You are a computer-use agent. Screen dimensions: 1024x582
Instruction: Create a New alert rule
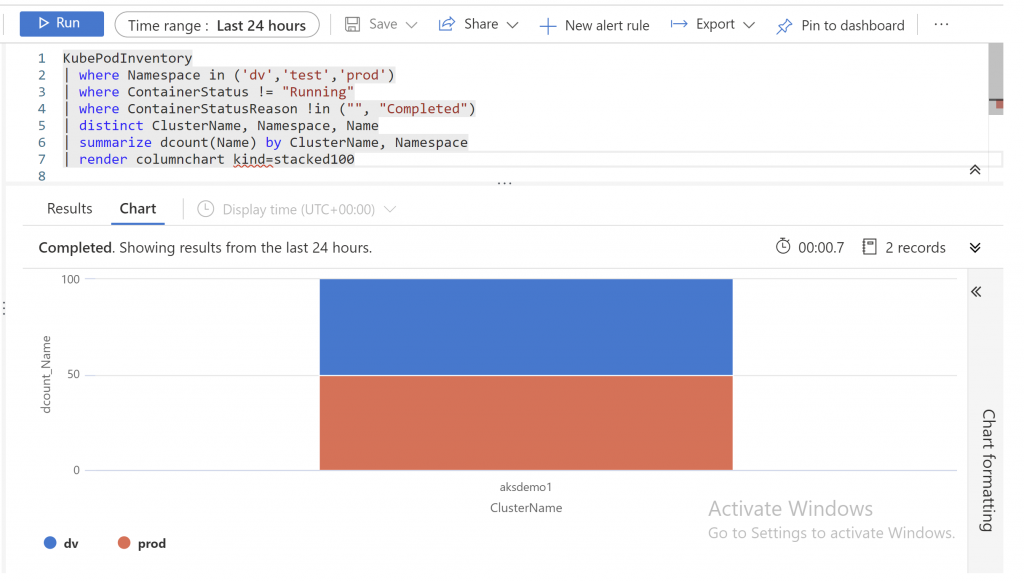(594, 25)
